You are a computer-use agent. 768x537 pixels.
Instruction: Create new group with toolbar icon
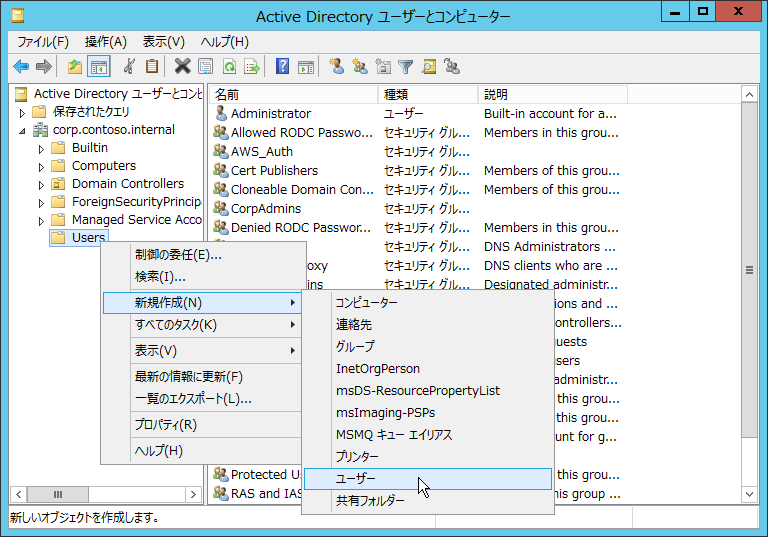click(360, 66)
